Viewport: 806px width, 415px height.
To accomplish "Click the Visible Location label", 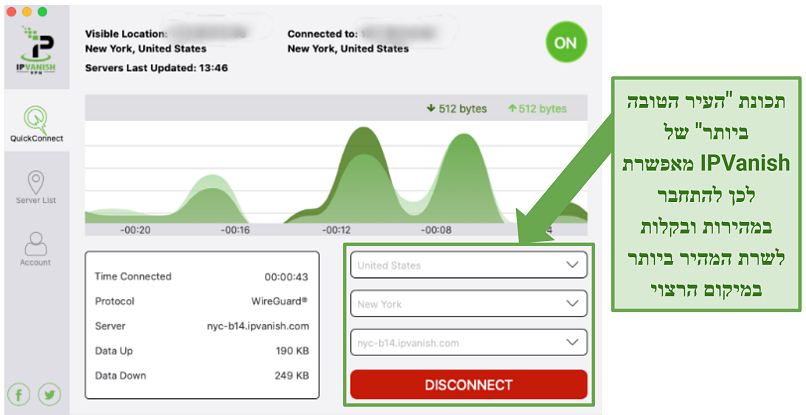I will click(126, 34).
